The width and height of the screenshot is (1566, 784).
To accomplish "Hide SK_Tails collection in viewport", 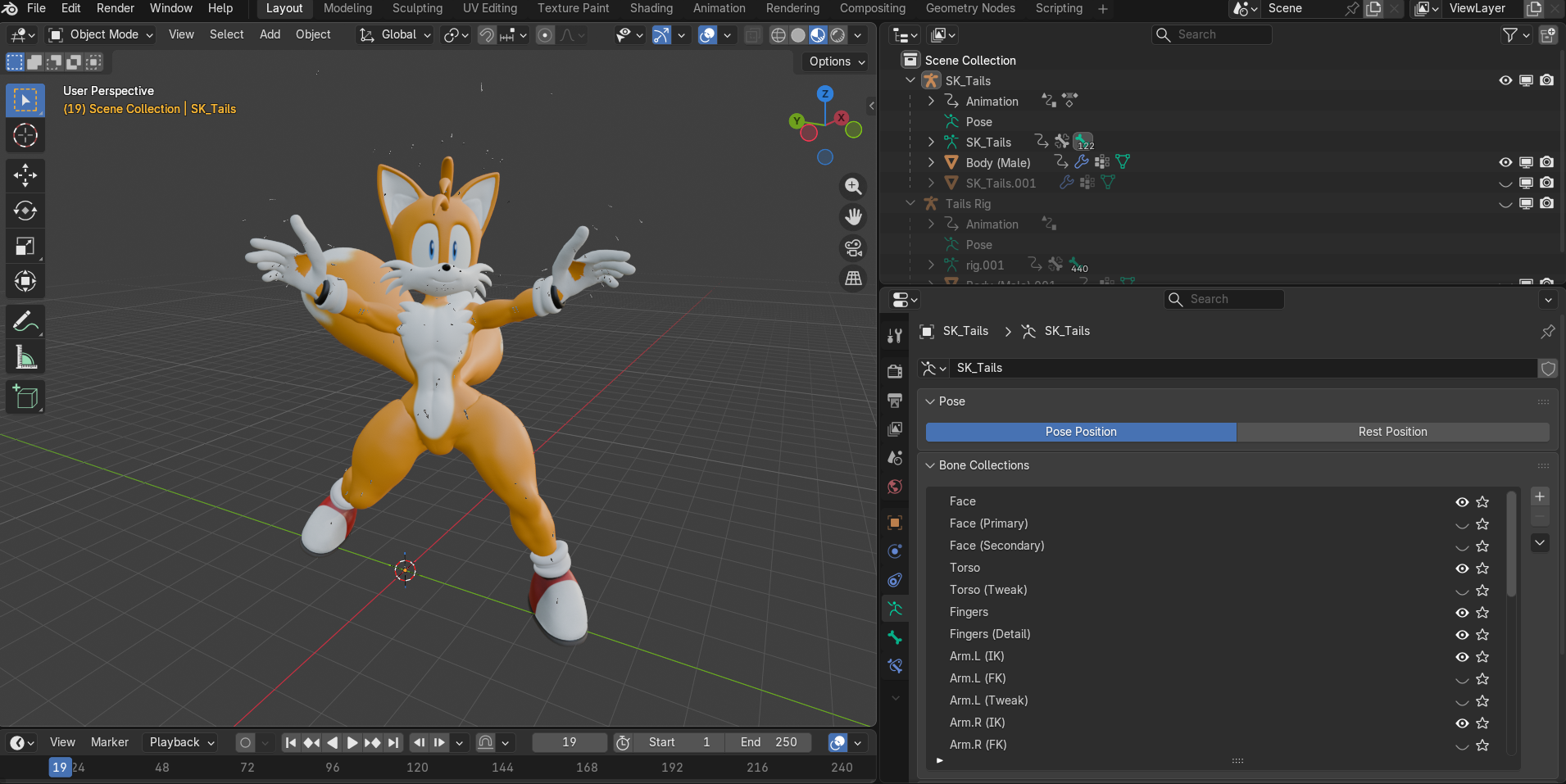I will point(1505,80).
